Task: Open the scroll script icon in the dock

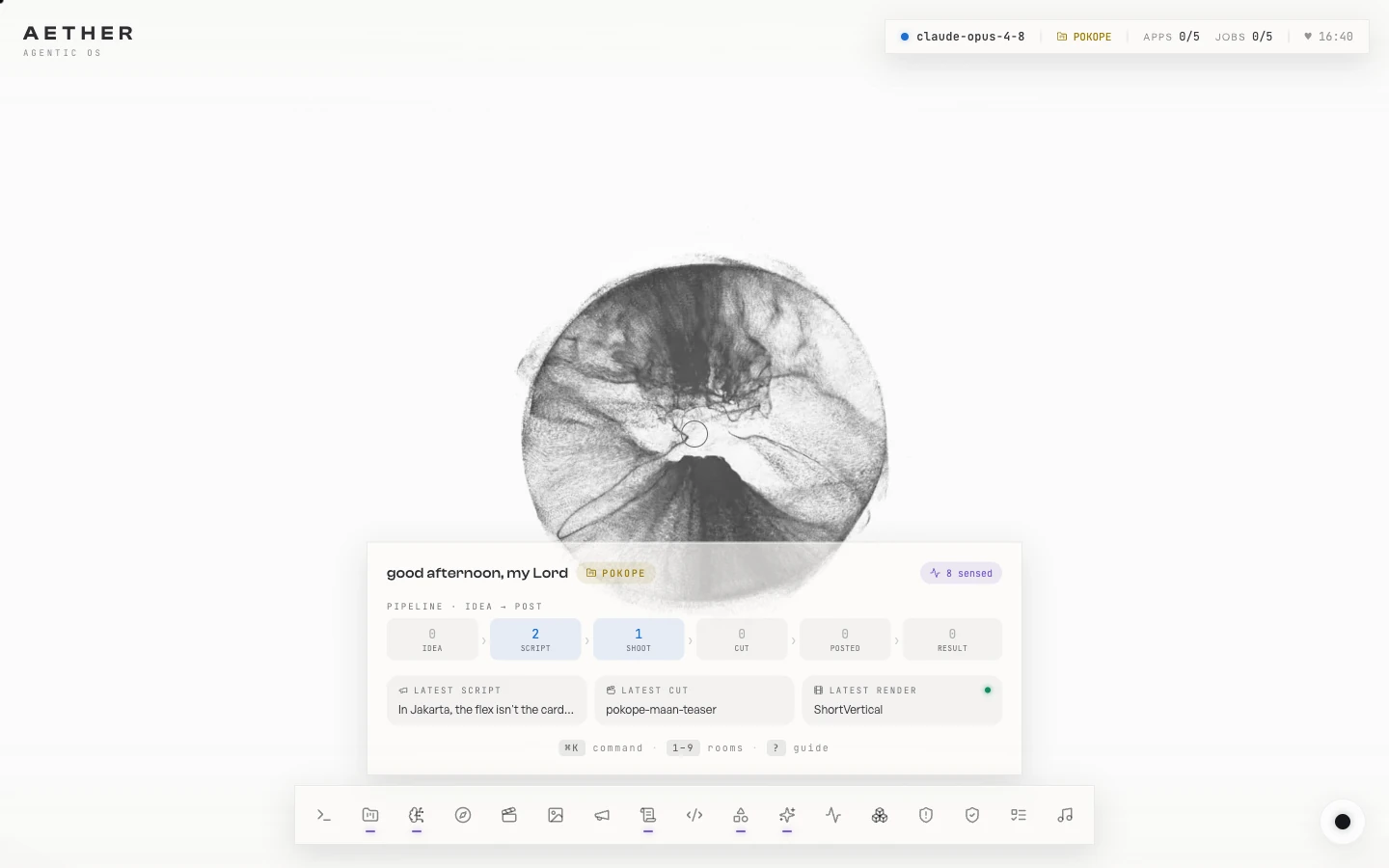Action: coord(648,815)
